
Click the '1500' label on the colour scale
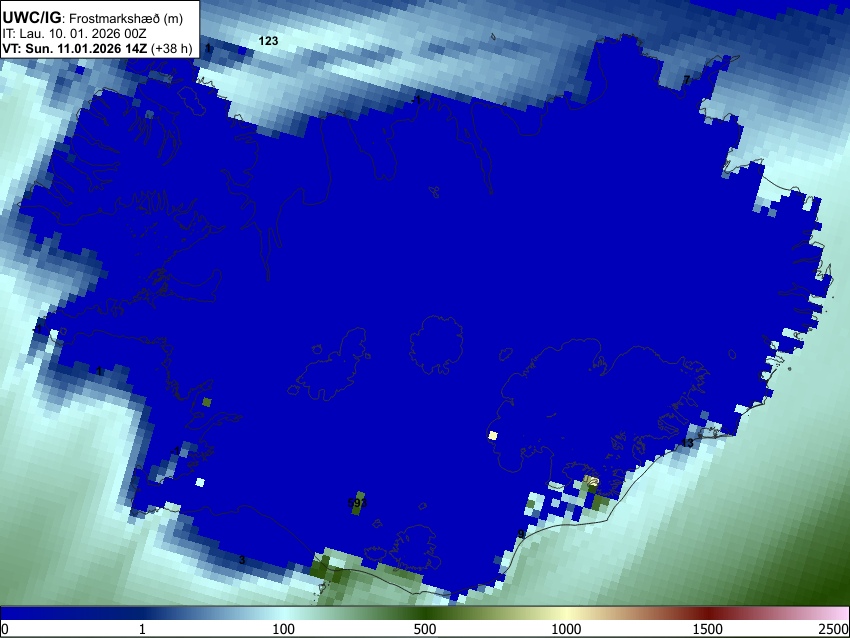pyautogui.click(x=707, y=629)
